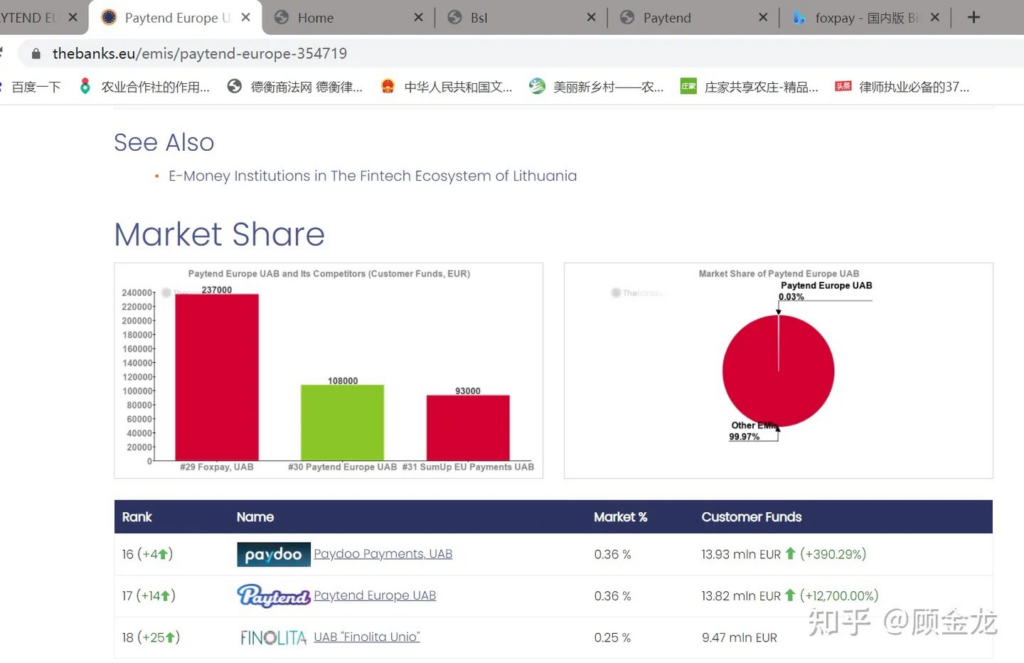Open 中华人民共和国文 bookmark

pyautogui.click(x=447, y=87)
